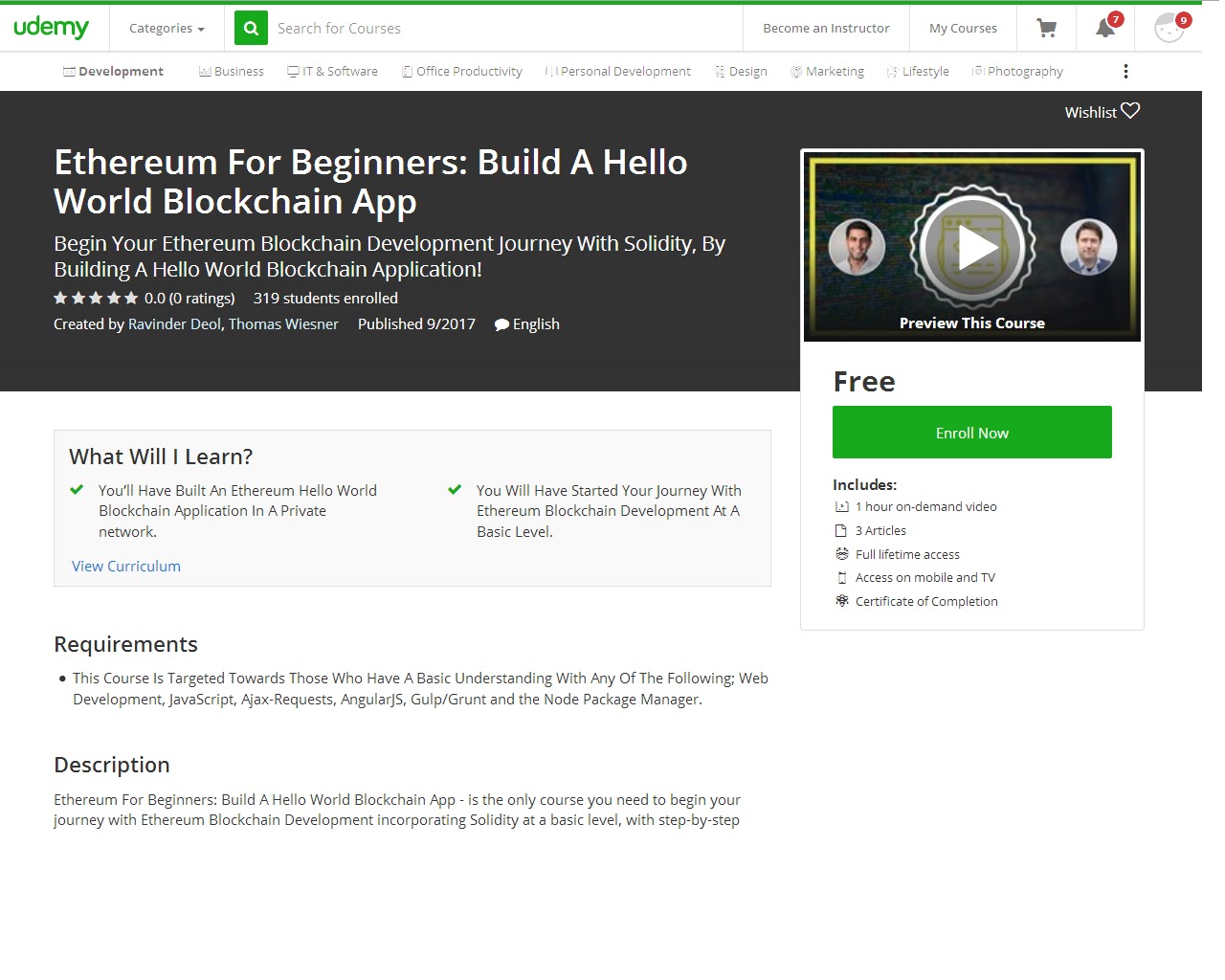Open instructor Thomas Wiesner's profile
This screenshot has width=1225, height=980.
[283, 324]
